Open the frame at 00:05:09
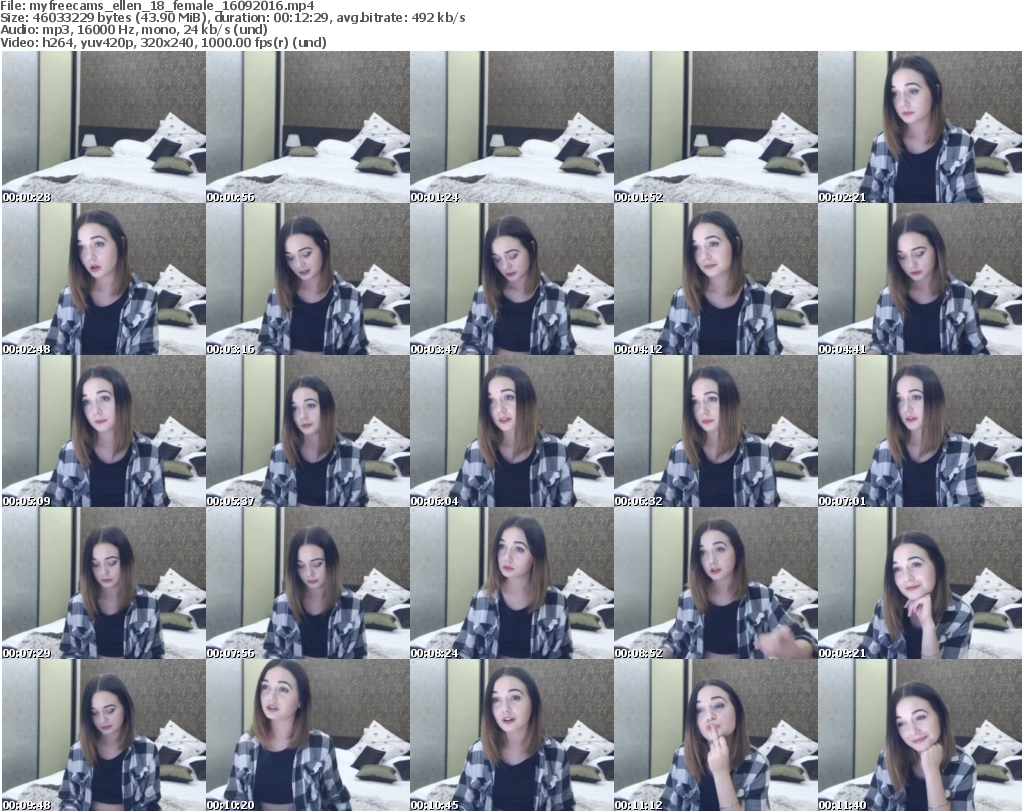 (103, 432)
